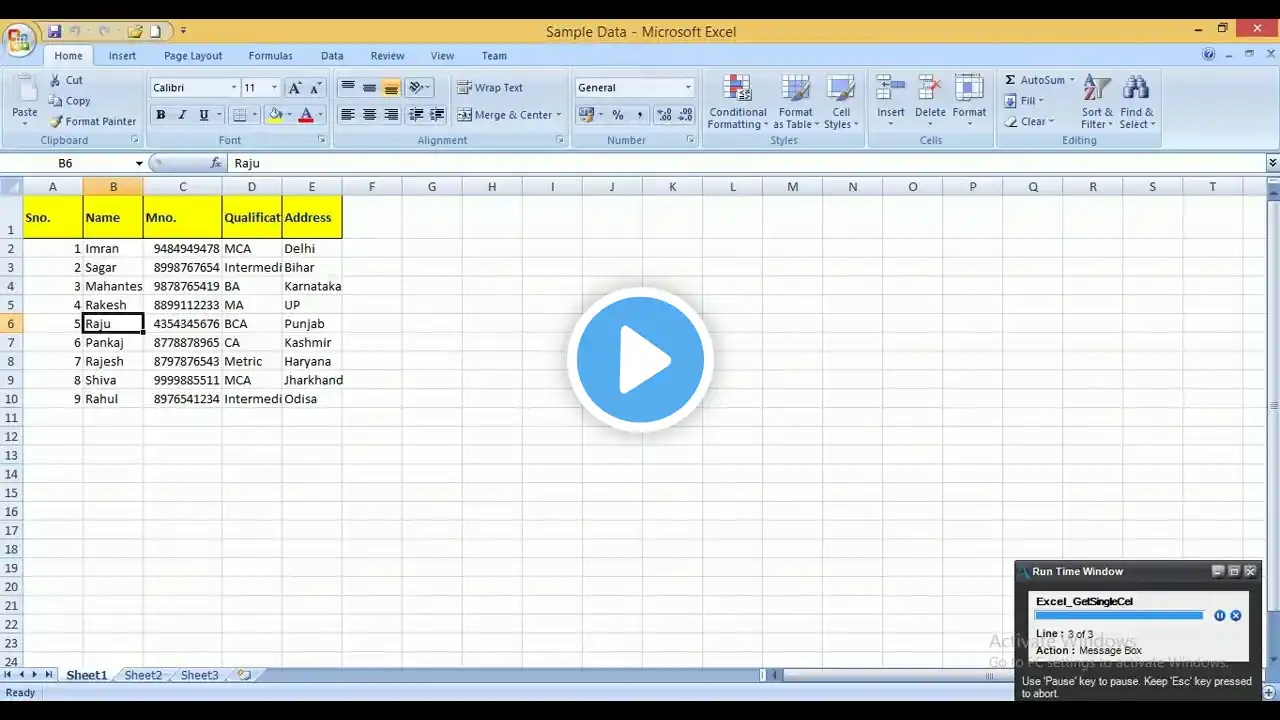Click Increase Decimal button
The image size is (1280, 720).
click(663, 115)
